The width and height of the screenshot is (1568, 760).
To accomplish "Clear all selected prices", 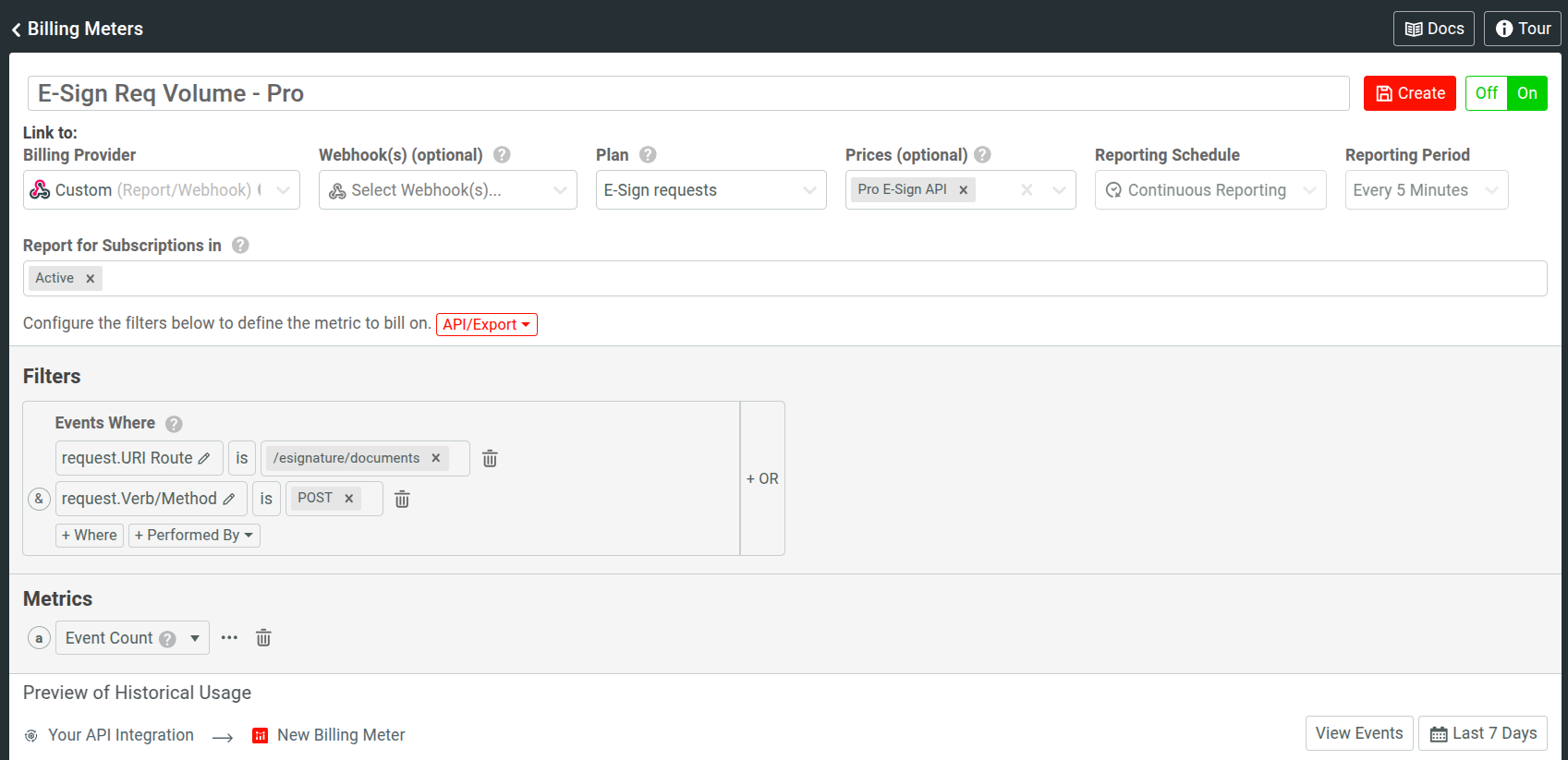I will click(x=1027, y=189).
